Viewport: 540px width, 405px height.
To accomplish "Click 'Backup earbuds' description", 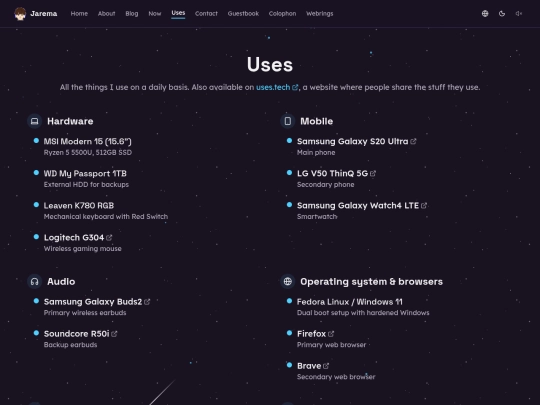I will pos(71,345).
